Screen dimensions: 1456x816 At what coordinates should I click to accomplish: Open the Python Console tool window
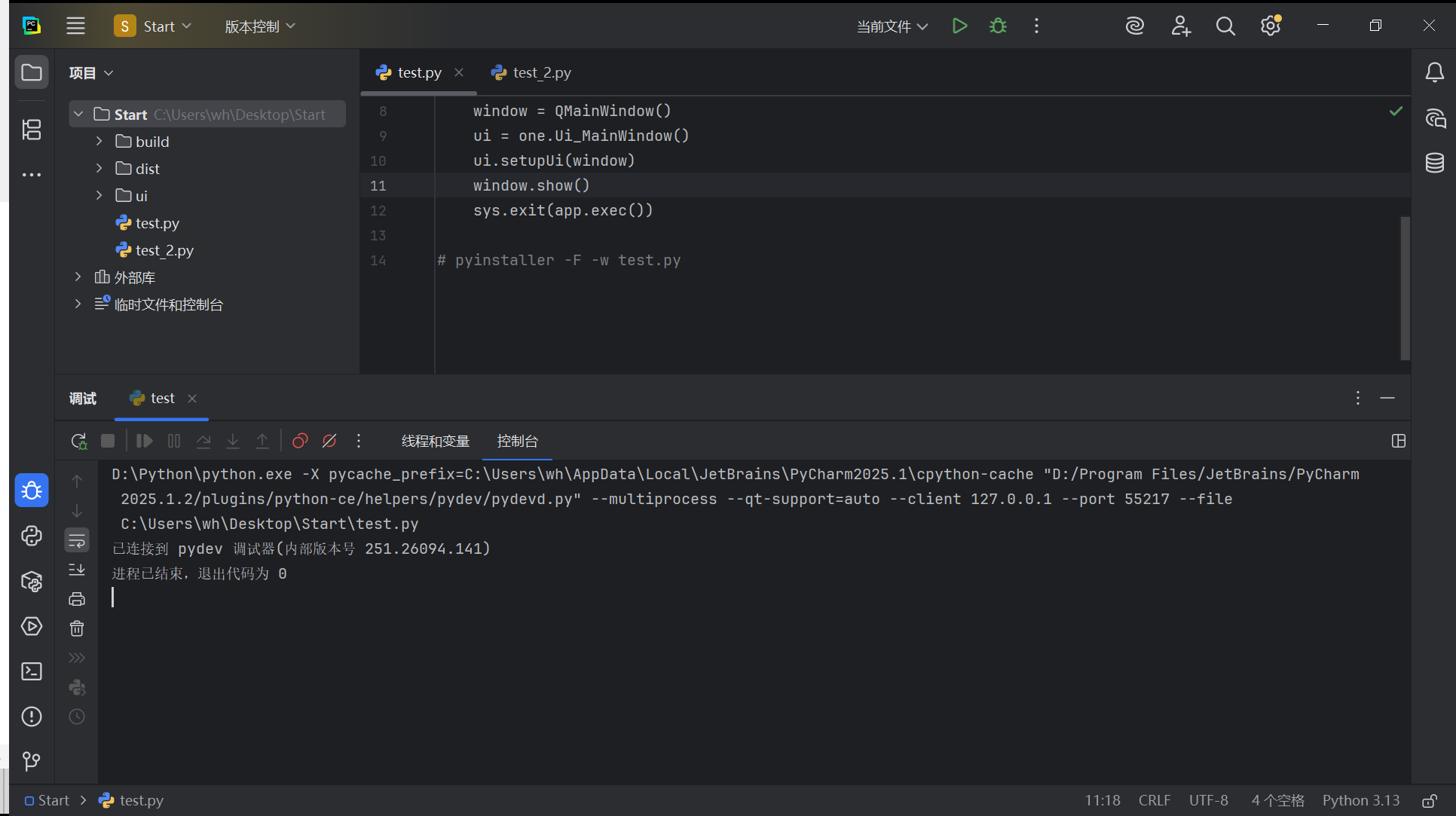click(32, 536)
